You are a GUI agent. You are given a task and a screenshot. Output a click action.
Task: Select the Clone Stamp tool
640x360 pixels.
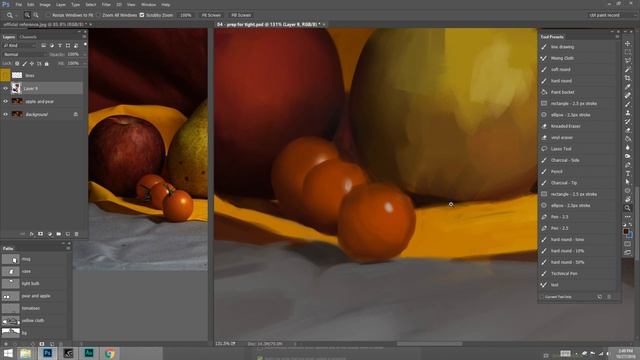(628, 113)
